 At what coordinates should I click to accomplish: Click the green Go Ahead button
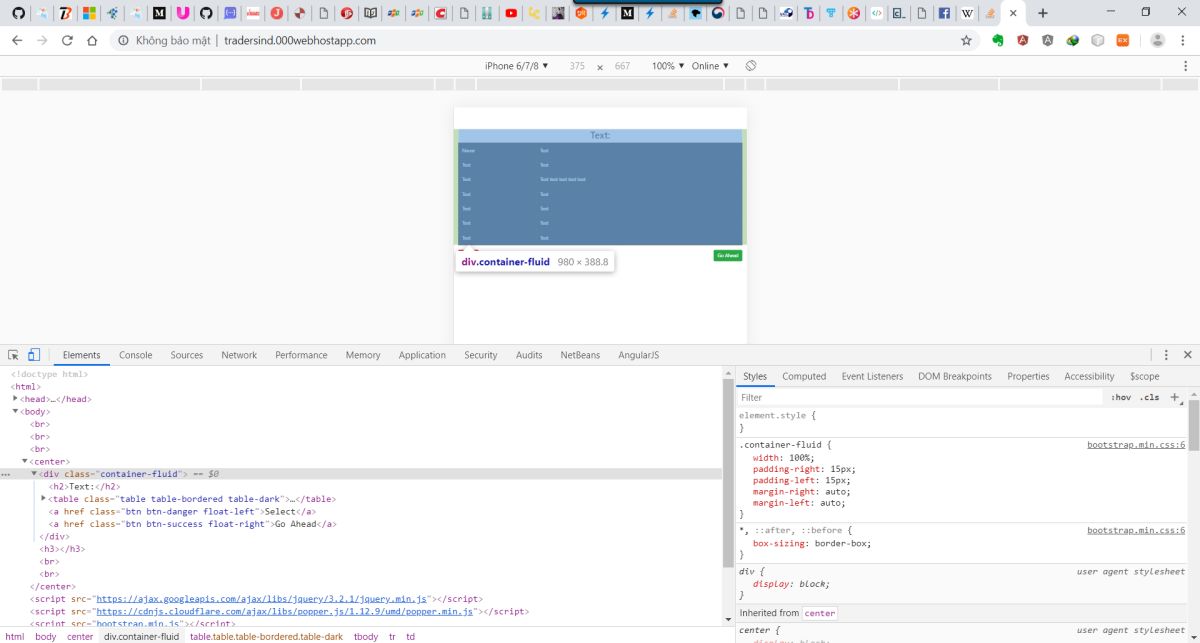[x=728, y=256]
